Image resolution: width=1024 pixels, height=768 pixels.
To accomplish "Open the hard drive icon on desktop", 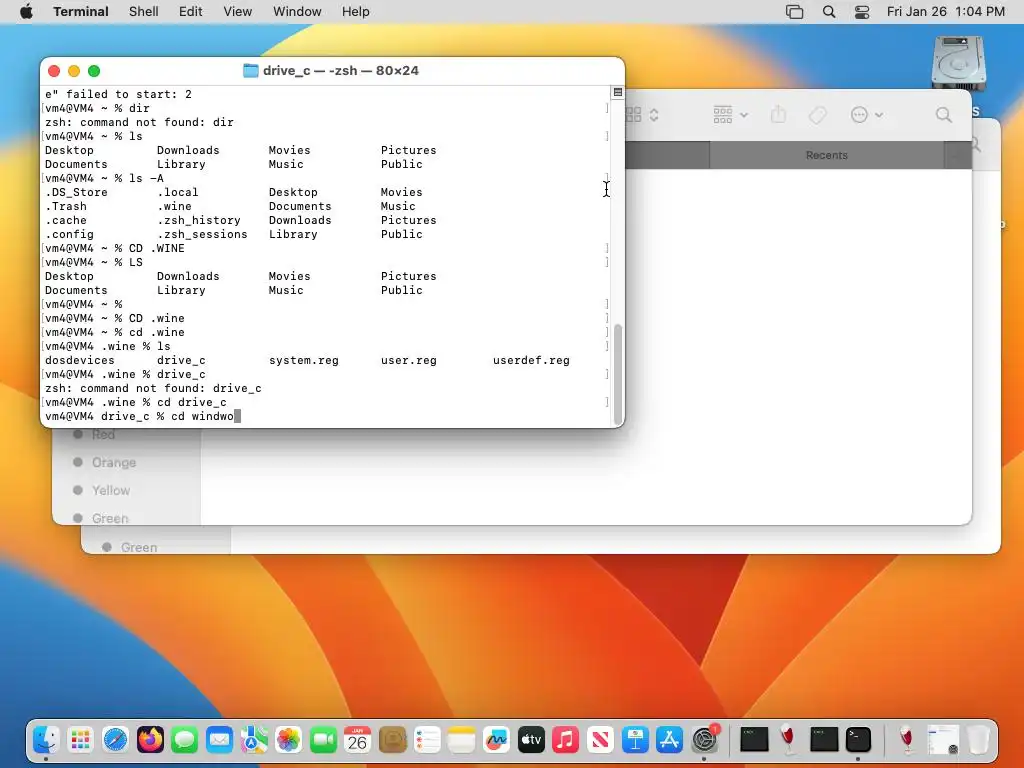I will tap(958, 63).
